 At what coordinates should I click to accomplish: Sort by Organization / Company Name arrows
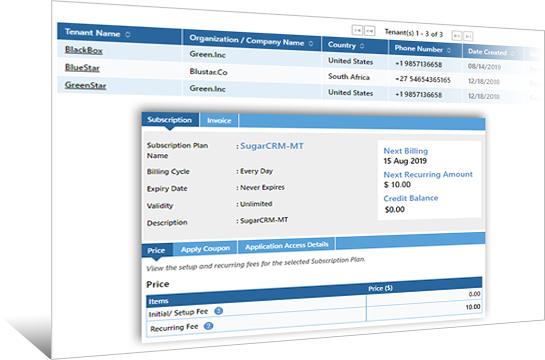tap(311, 43)
